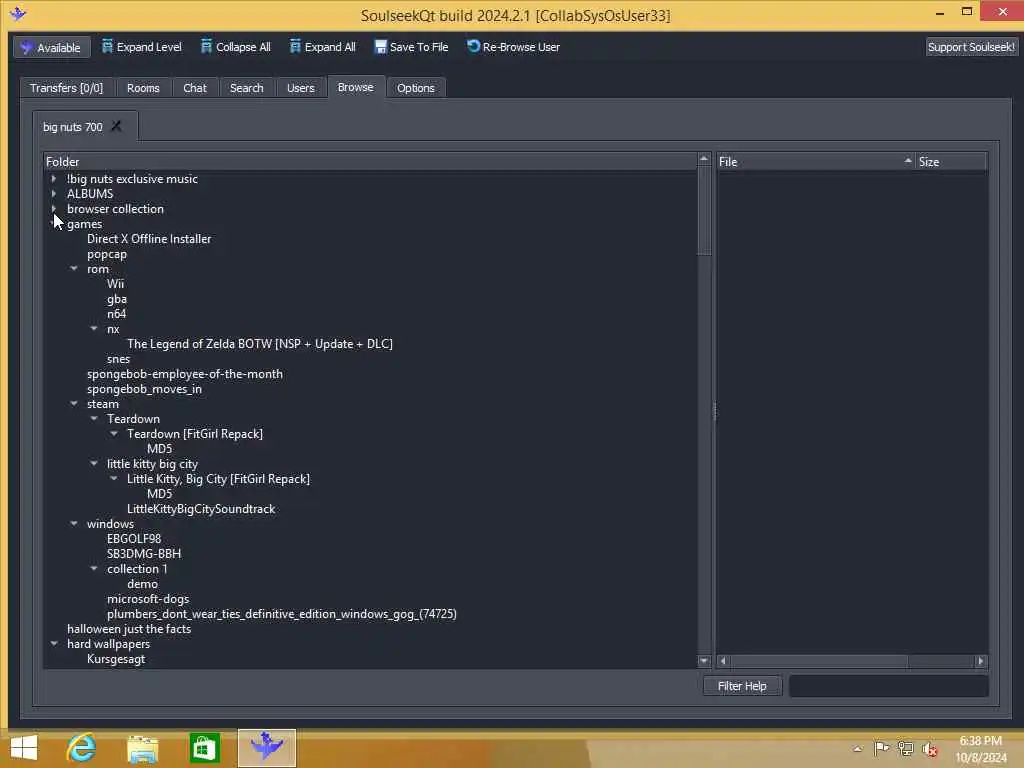Collapse the windows folder arrow

74,524
